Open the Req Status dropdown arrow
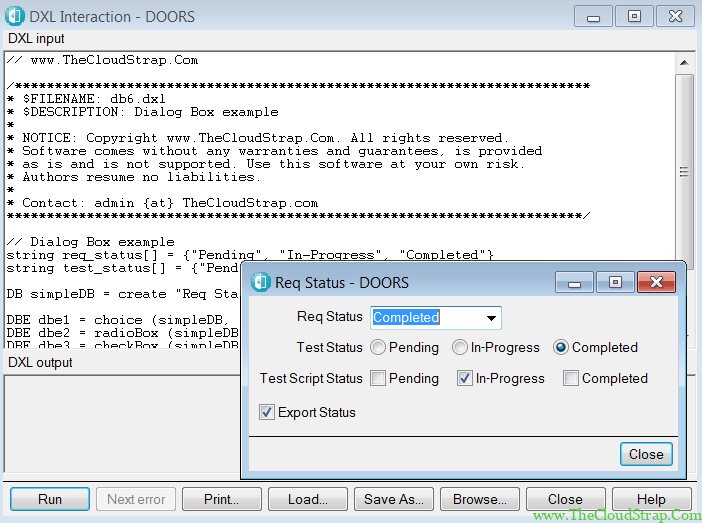Screen dimensions: 702x523 point(491,318)
